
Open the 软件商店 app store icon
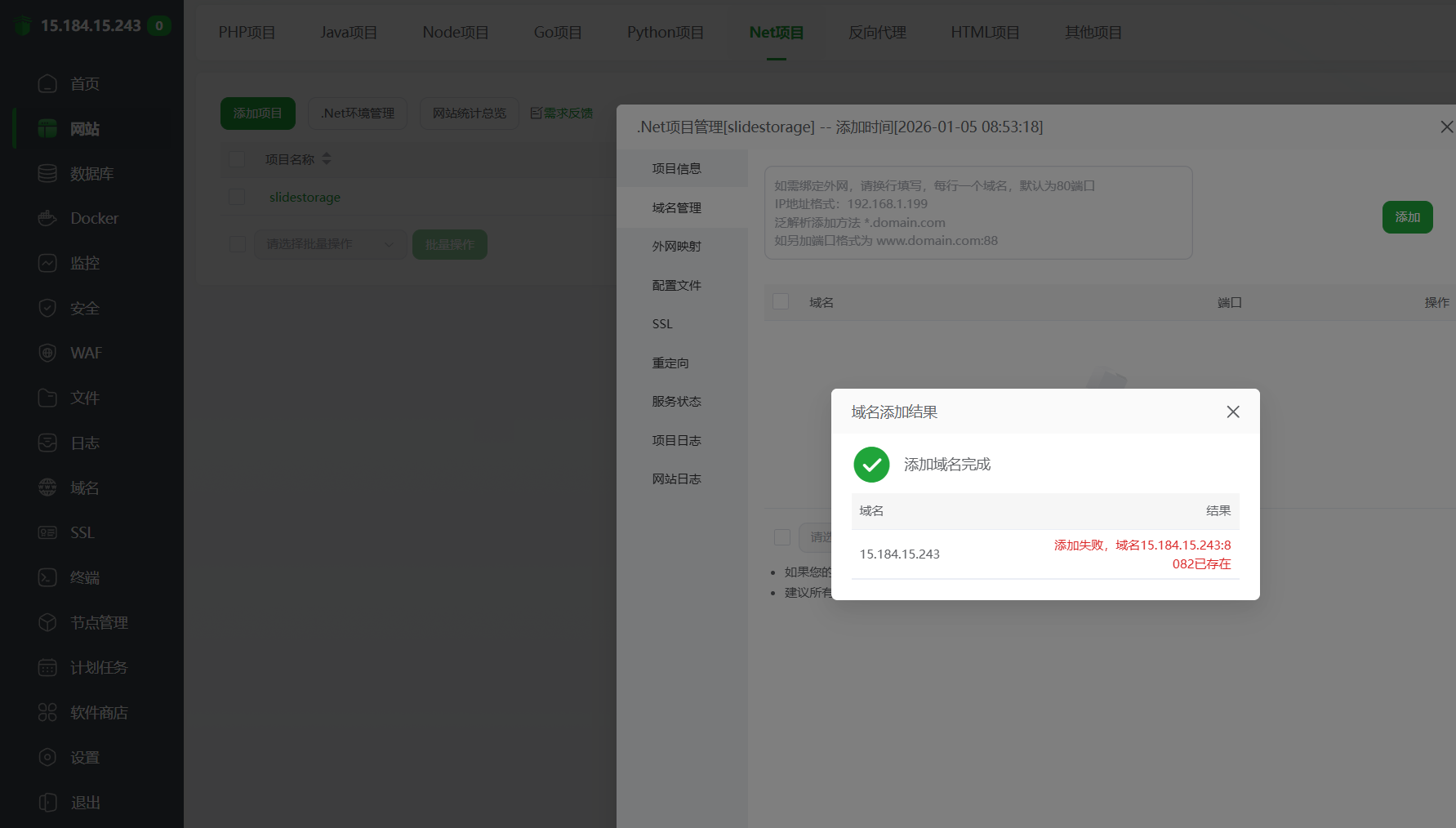[x=47, y=712]
